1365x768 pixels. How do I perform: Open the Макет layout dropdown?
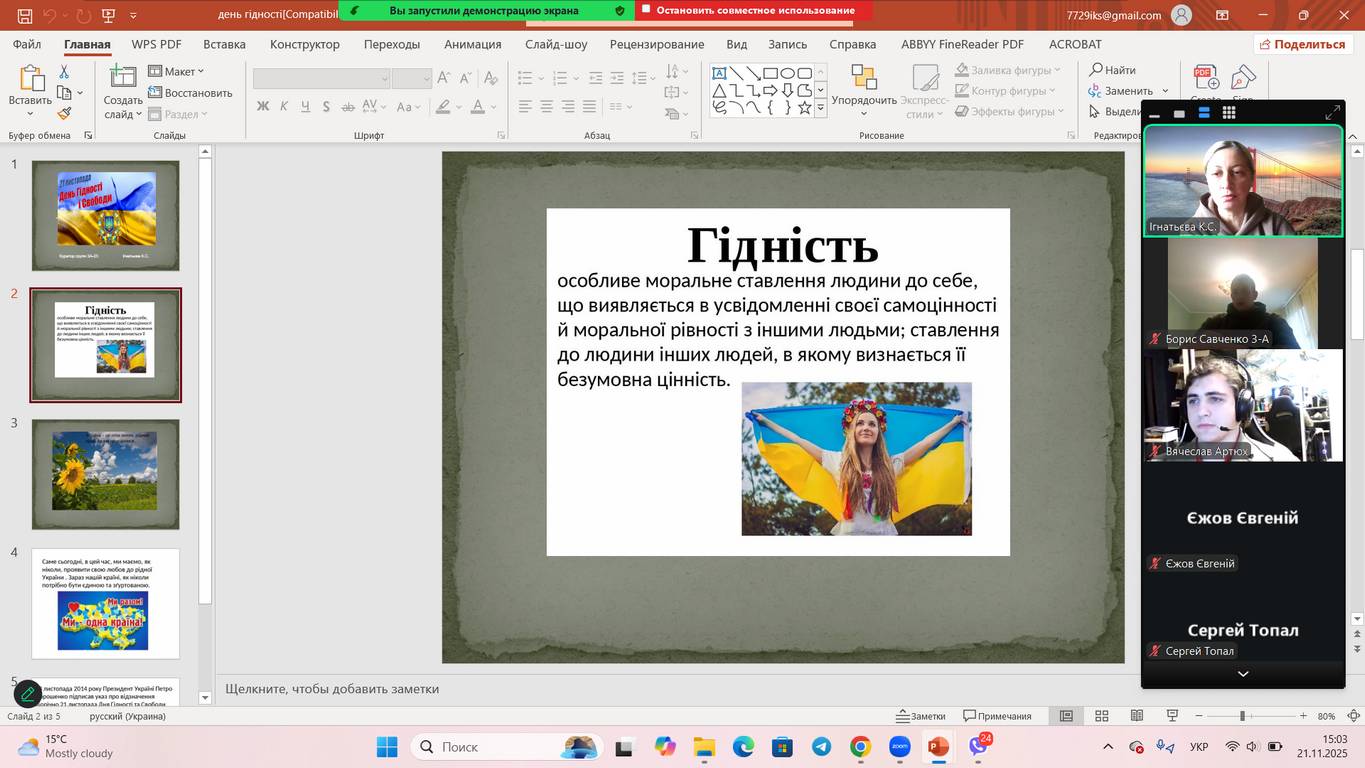point(177,71)
